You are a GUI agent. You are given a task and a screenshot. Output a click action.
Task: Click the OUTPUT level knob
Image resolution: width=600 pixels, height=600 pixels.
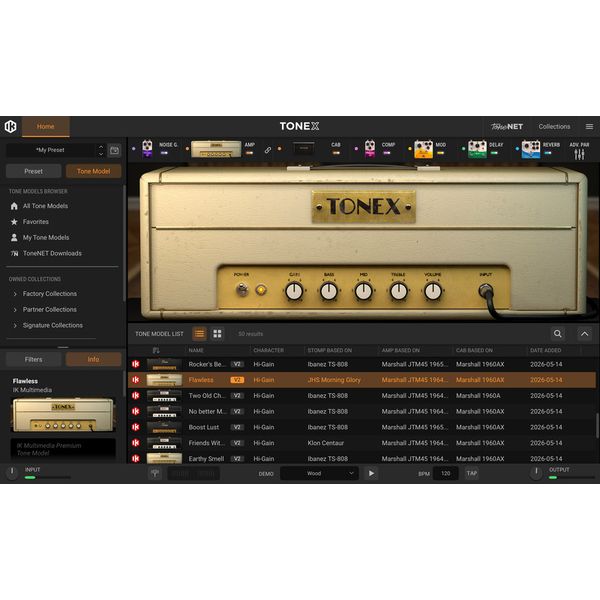coord(536,472)
